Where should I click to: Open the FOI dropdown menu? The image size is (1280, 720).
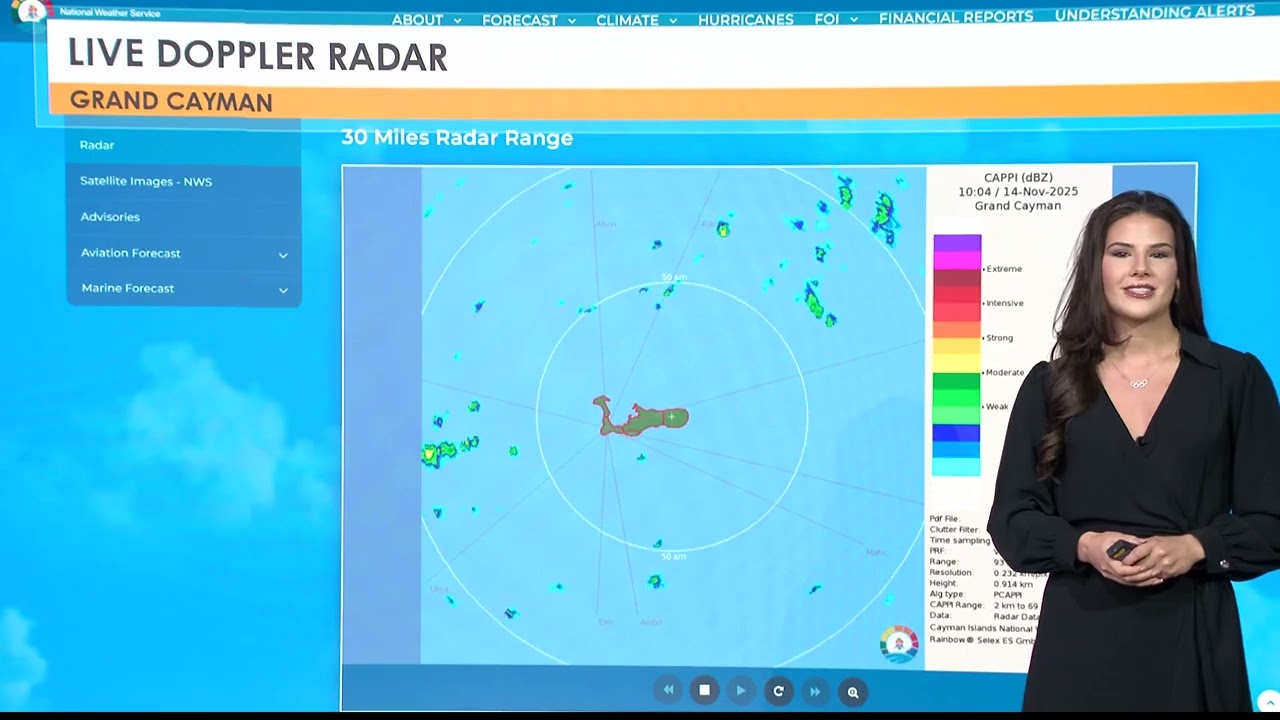836,19
